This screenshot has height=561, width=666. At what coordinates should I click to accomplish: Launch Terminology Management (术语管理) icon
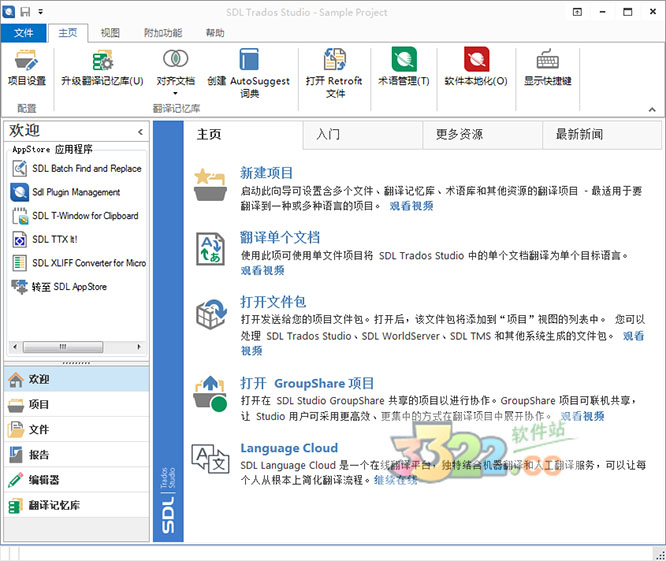[x=404, y=59]
